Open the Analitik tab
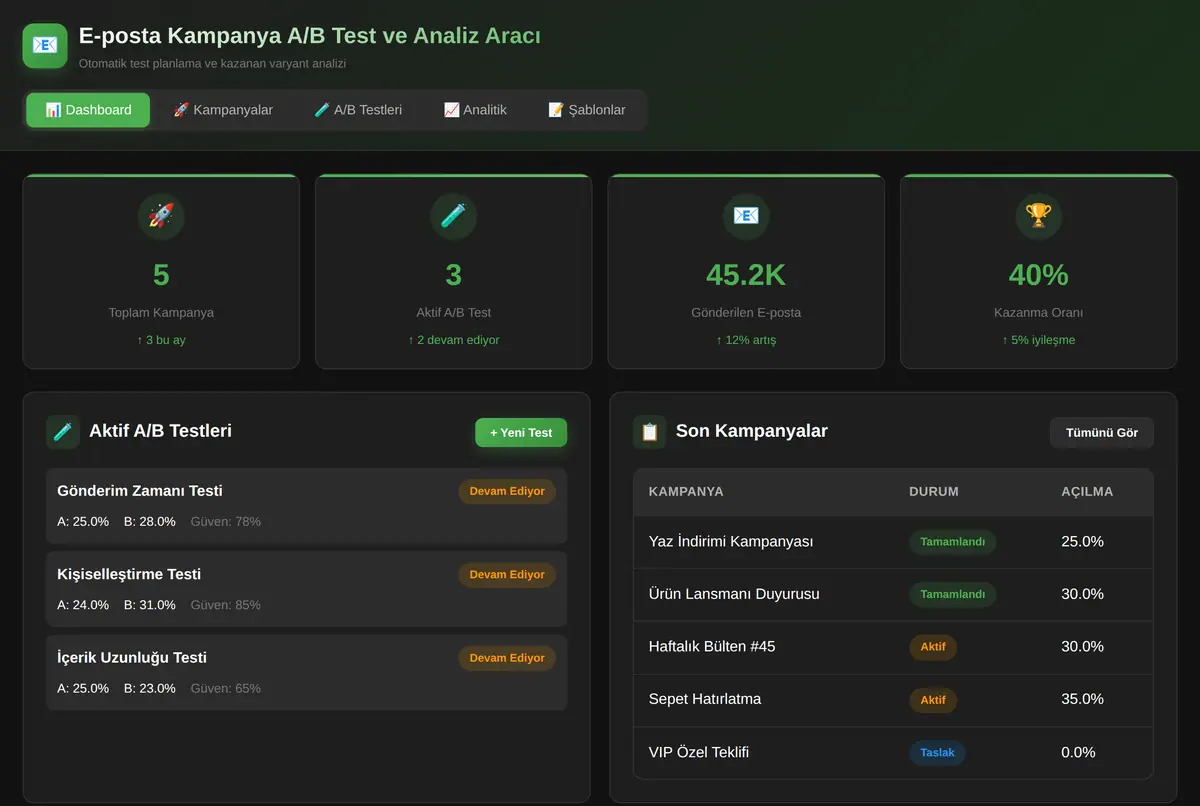This screenshot has height=806, width=1200. [x=475, y=110]
